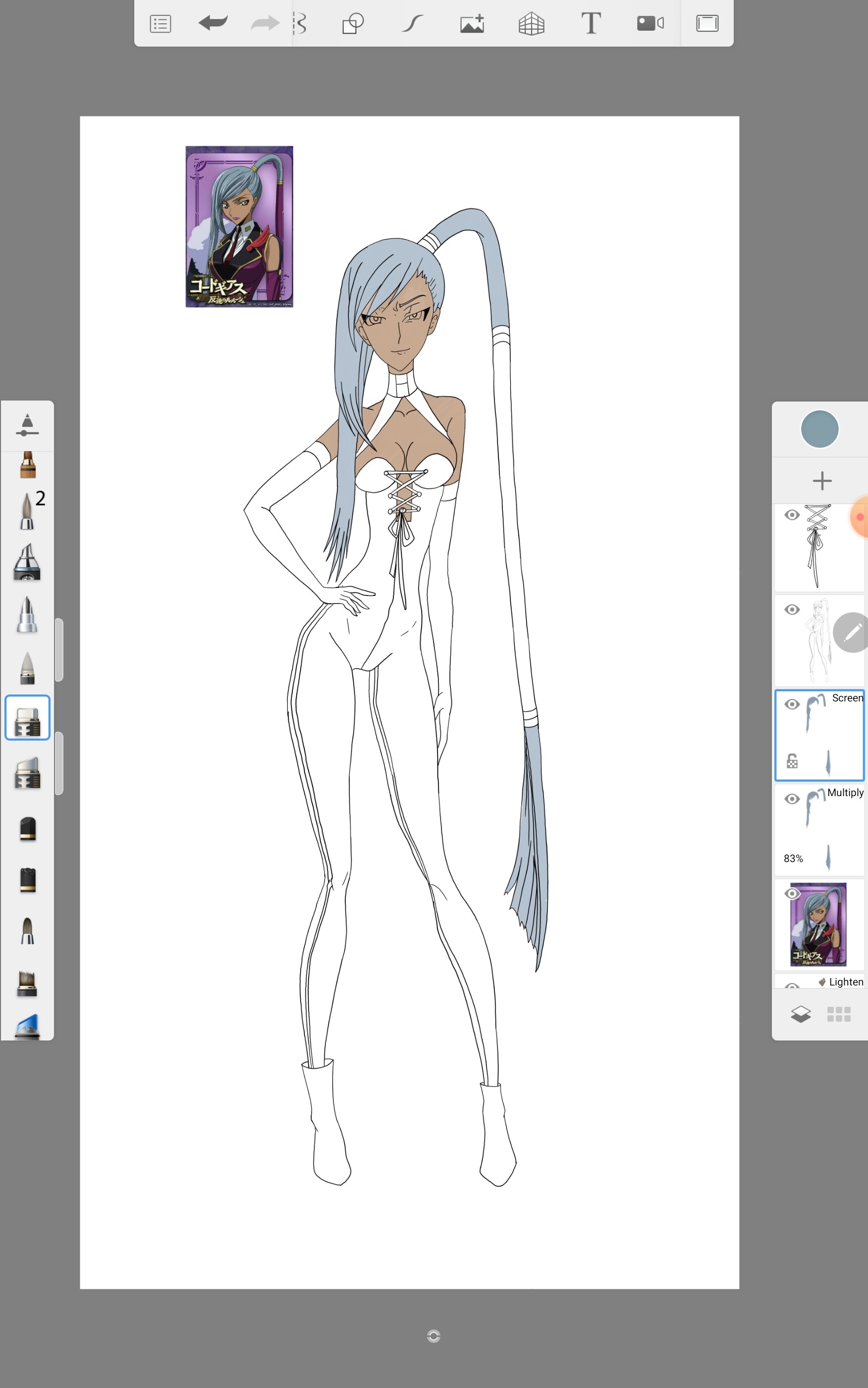Adjust the lower brush opacity slider handle
Image resolution: width=868 pixels, height=1388 pixels.
58,763
